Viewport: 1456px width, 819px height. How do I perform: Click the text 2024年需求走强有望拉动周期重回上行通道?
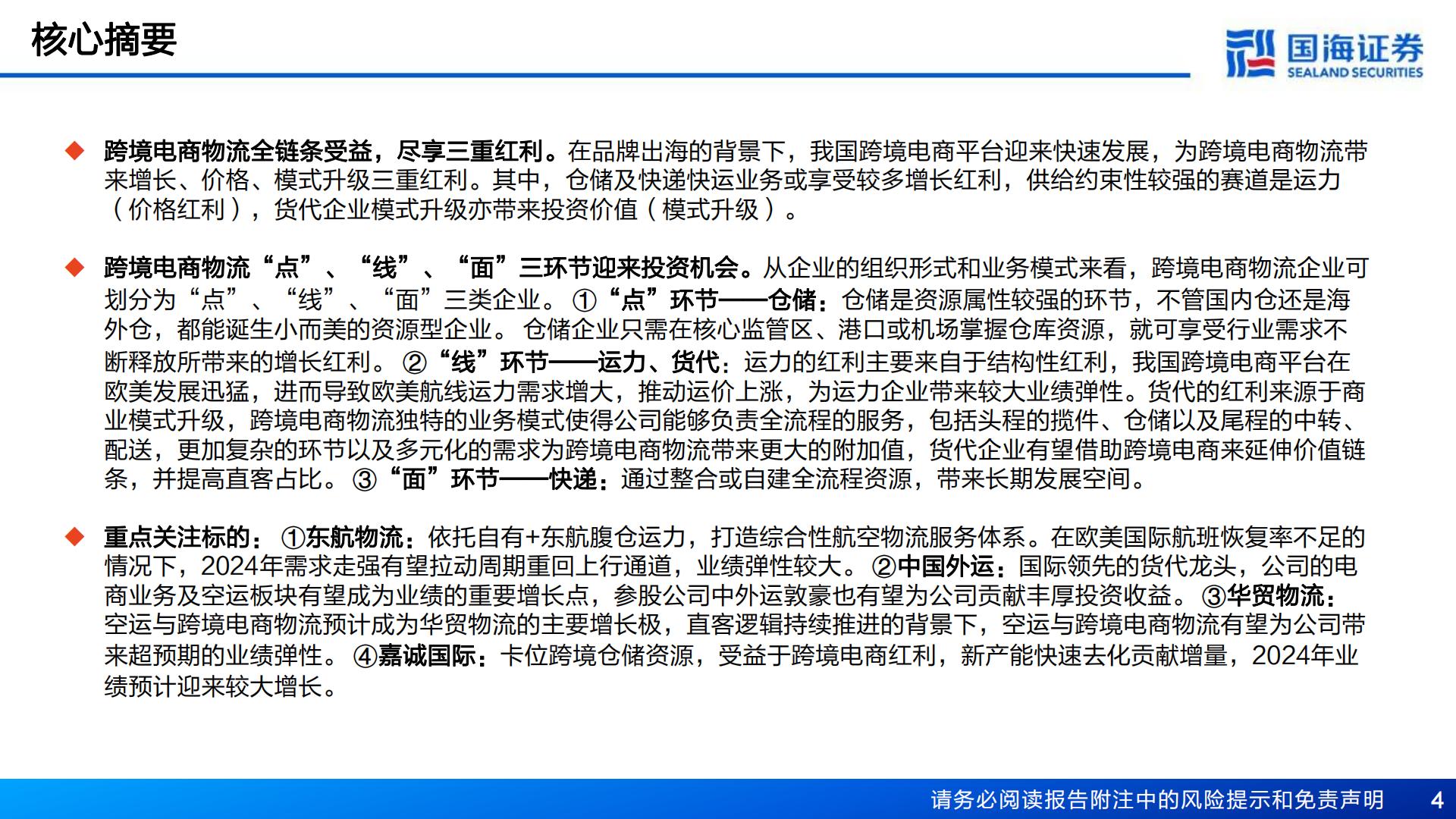point(436,566)
